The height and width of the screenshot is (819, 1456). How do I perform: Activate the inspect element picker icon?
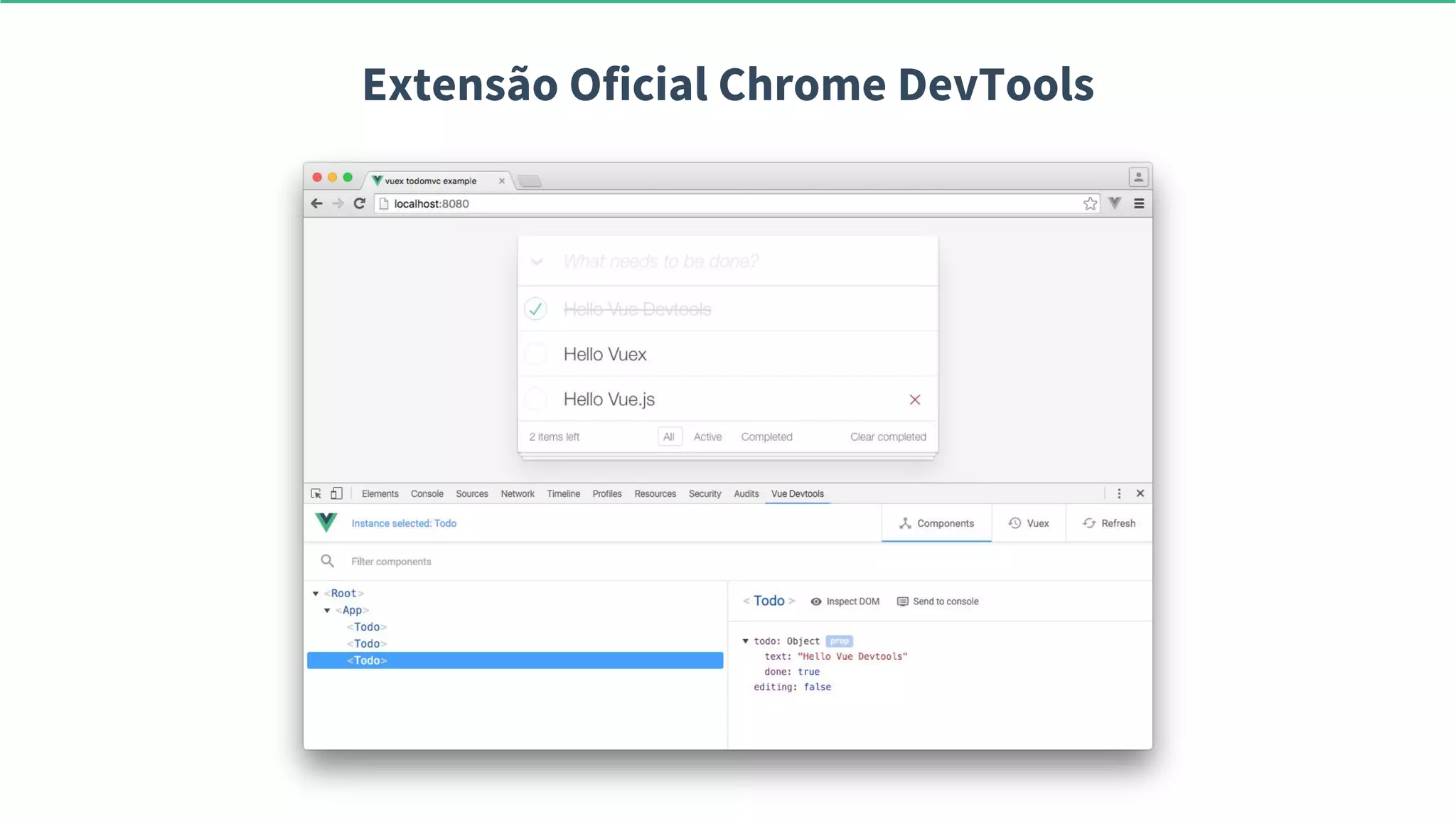(x=316, y=493)
